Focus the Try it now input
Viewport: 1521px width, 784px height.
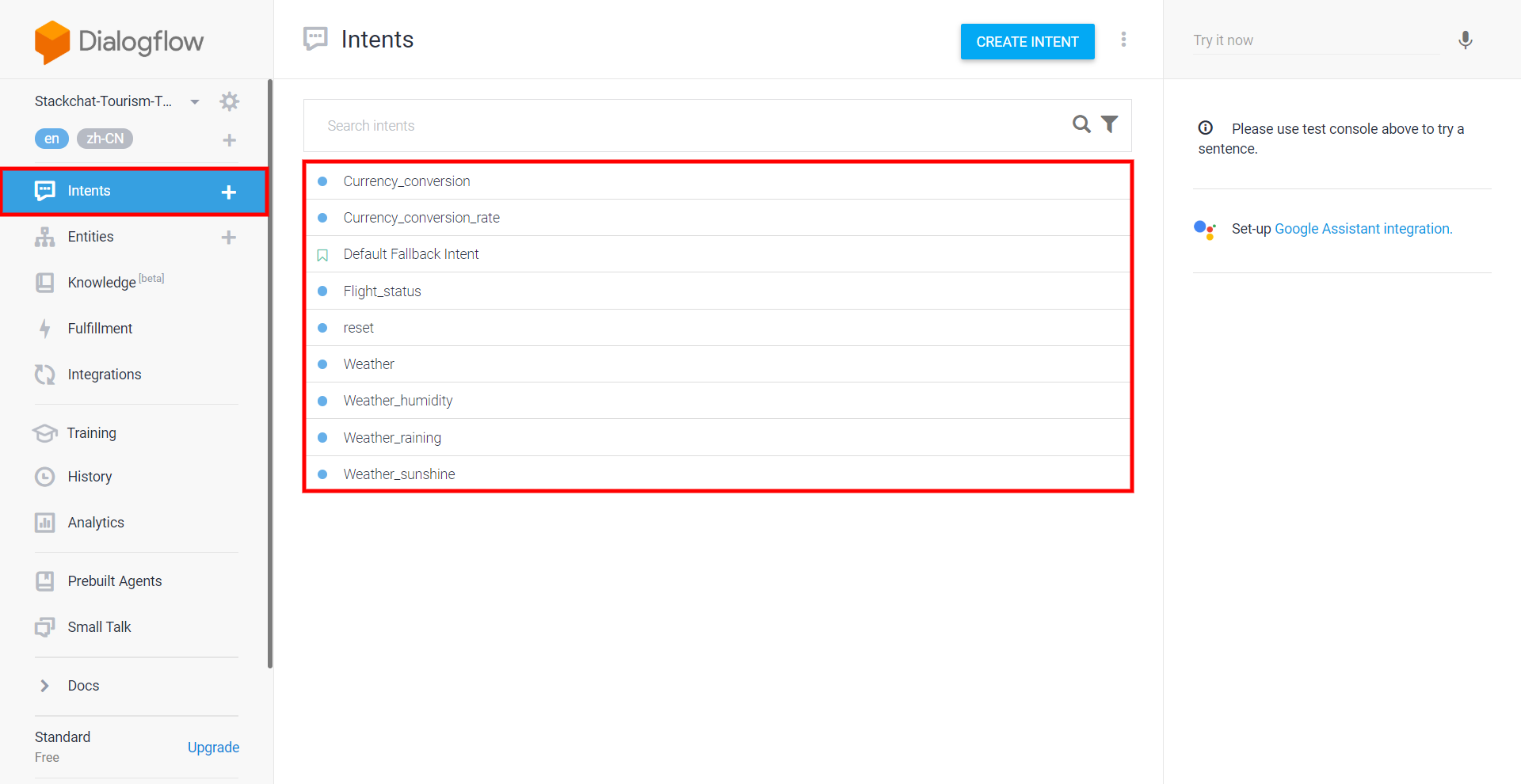tap(1315, 40)
